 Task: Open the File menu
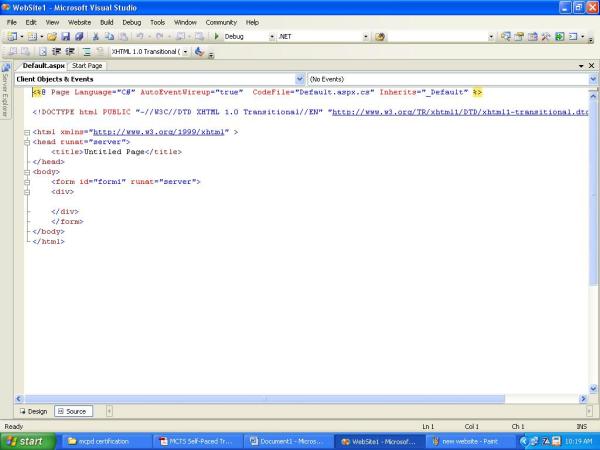point(11,23)
